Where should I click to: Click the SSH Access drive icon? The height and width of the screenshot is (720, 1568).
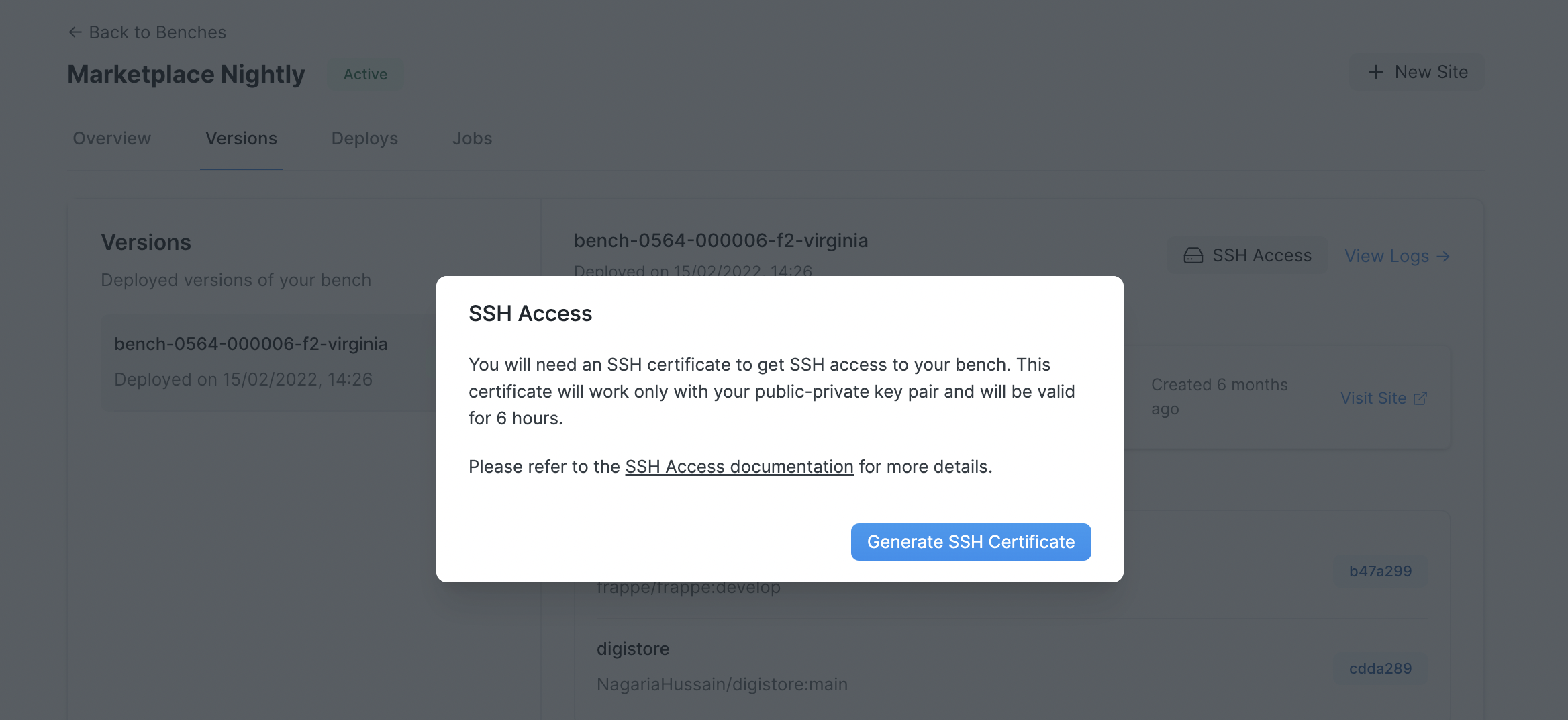coord(1193,256)
